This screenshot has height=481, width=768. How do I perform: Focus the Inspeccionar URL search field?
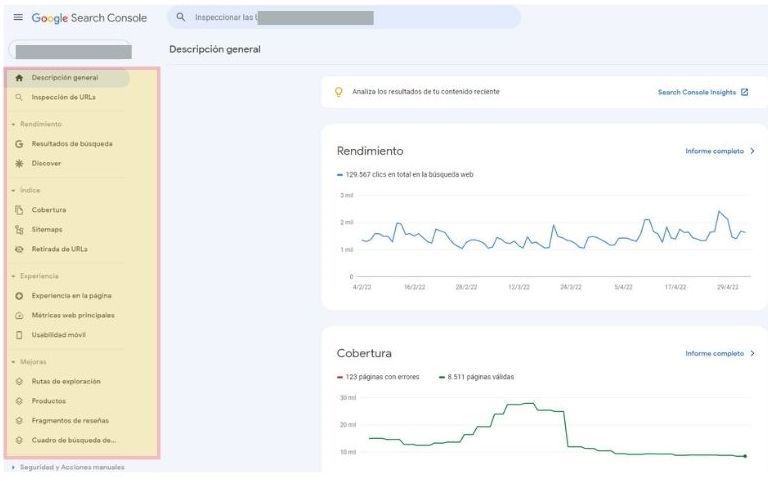tap(344, 17)
